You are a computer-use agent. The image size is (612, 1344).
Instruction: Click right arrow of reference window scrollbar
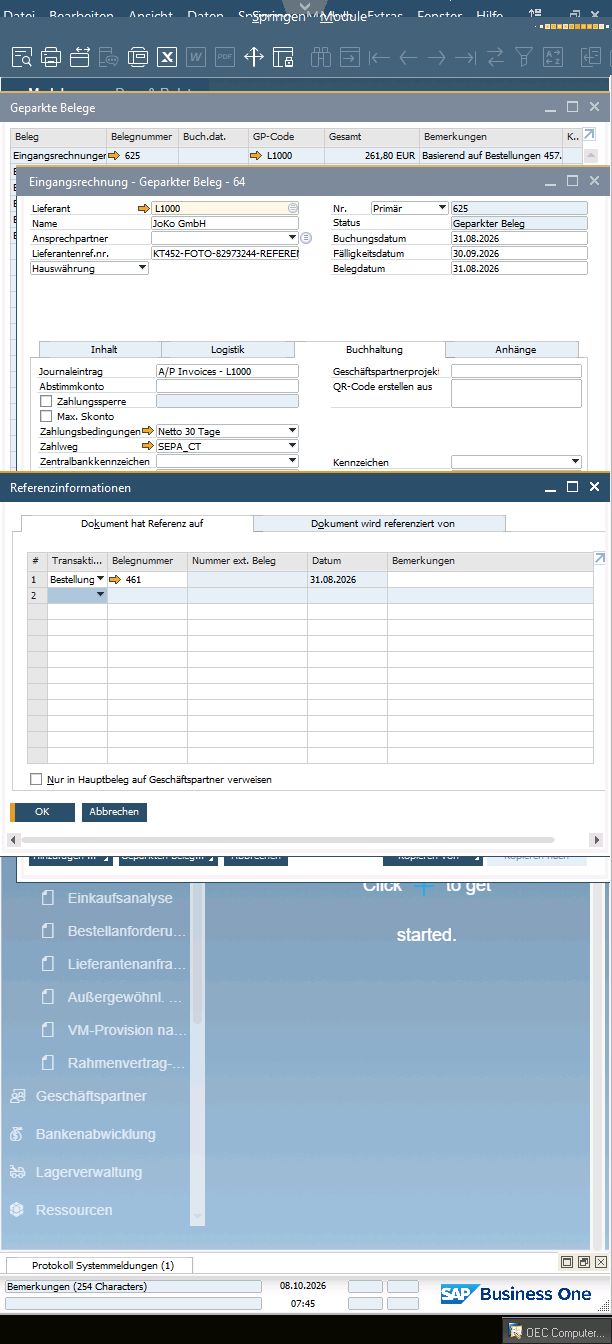[x=597, y=841]
